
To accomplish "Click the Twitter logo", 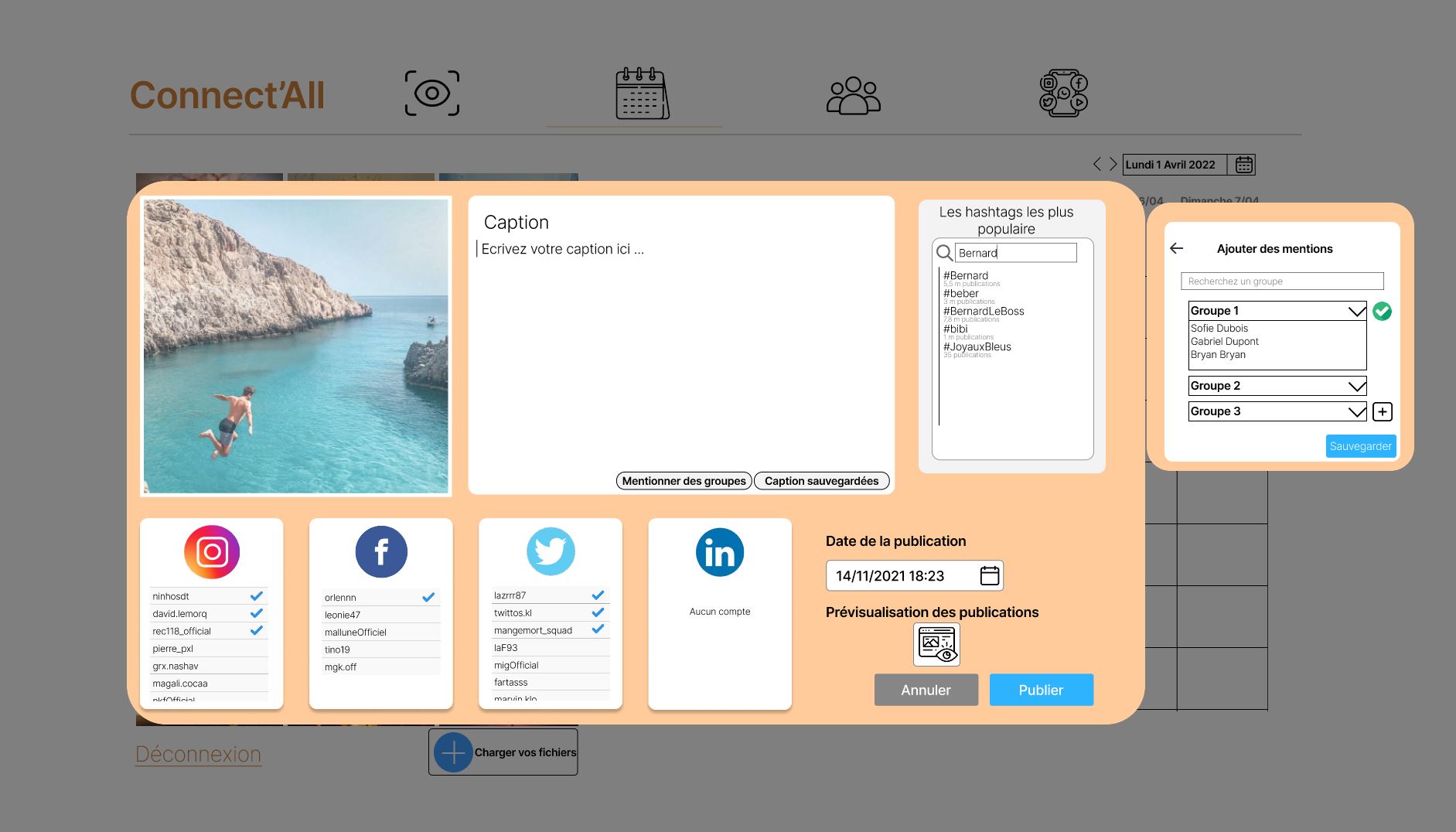I will [x=551, y=551].
